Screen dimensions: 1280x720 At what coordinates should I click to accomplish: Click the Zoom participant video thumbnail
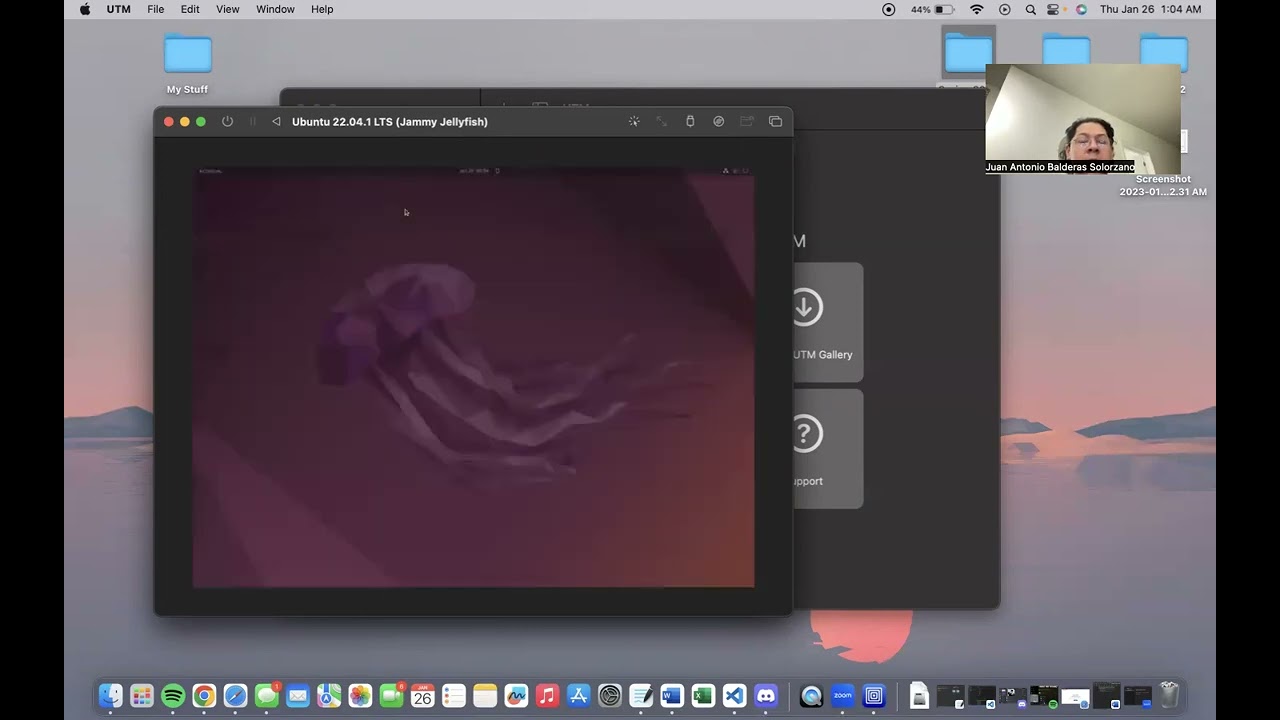coord(1083,119)
